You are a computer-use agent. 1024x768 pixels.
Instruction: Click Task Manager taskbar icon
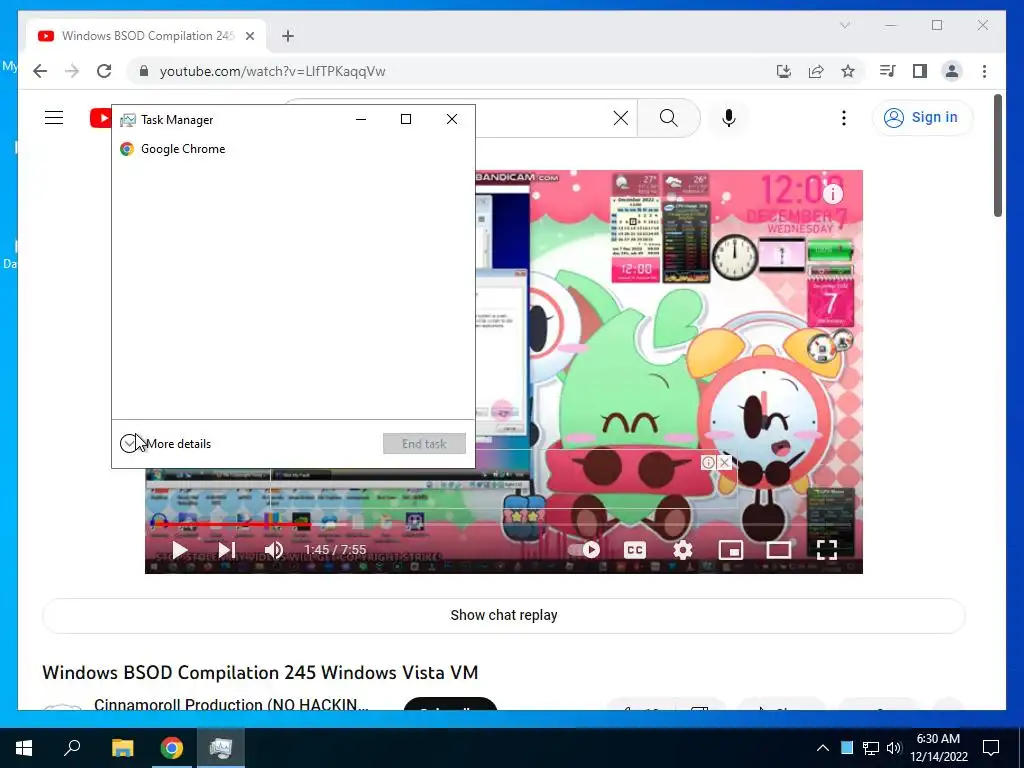221,748
